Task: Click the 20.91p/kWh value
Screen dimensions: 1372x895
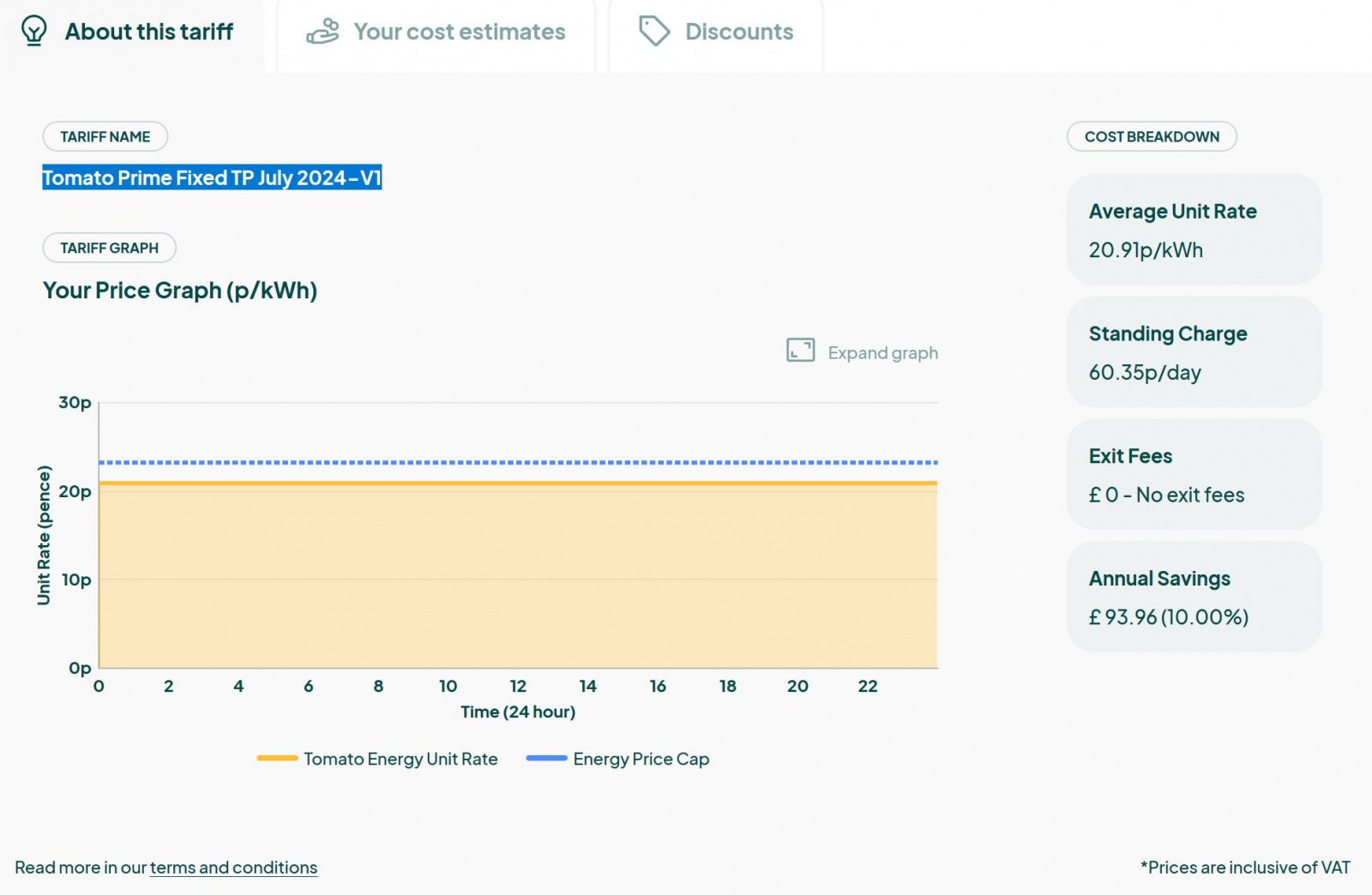Action: click(x=1146, y=250)
